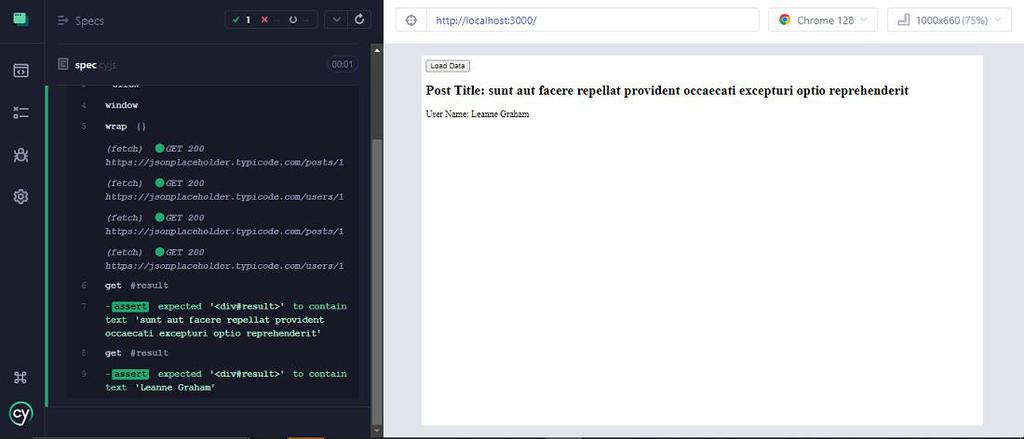
Task: Select the 'window' command log entry
Action: click(x=213, y=105)
